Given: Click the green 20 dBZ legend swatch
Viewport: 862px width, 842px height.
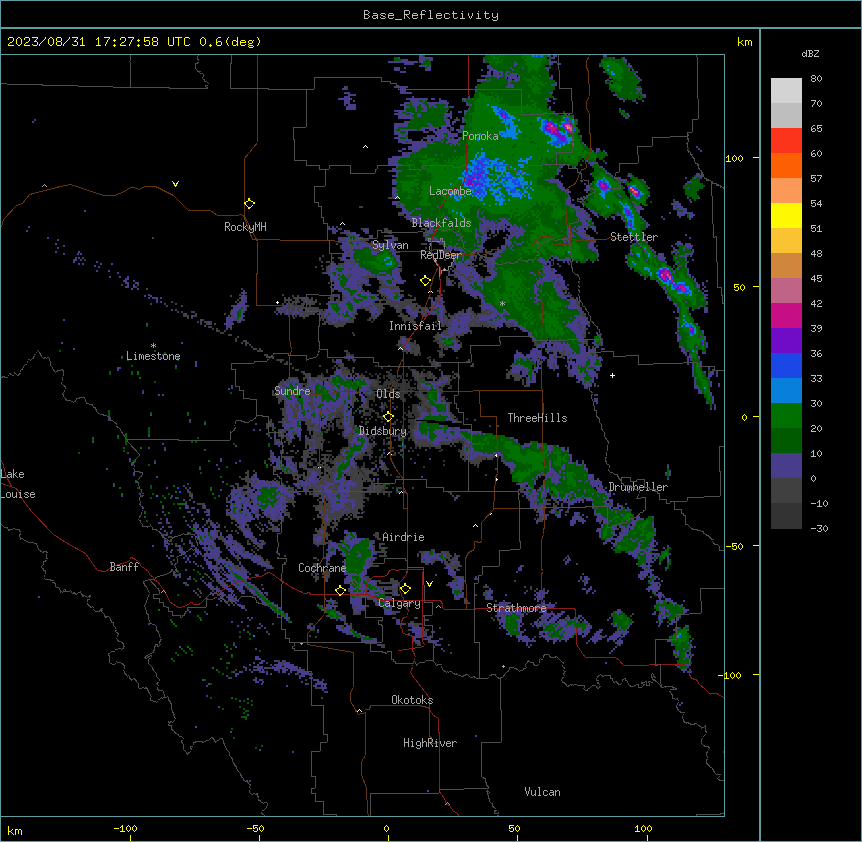Looking at the screenshot, I should coord(786,416).
